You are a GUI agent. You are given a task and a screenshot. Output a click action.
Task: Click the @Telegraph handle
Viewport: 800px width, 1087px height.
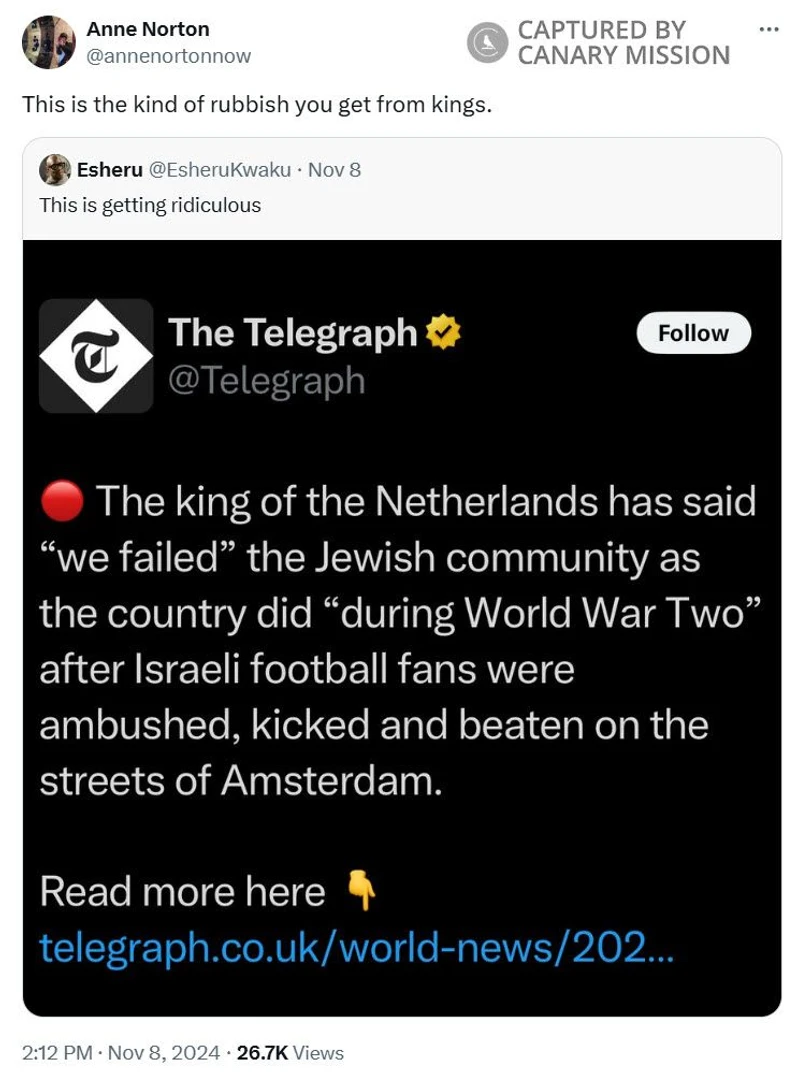click(266, 381)
